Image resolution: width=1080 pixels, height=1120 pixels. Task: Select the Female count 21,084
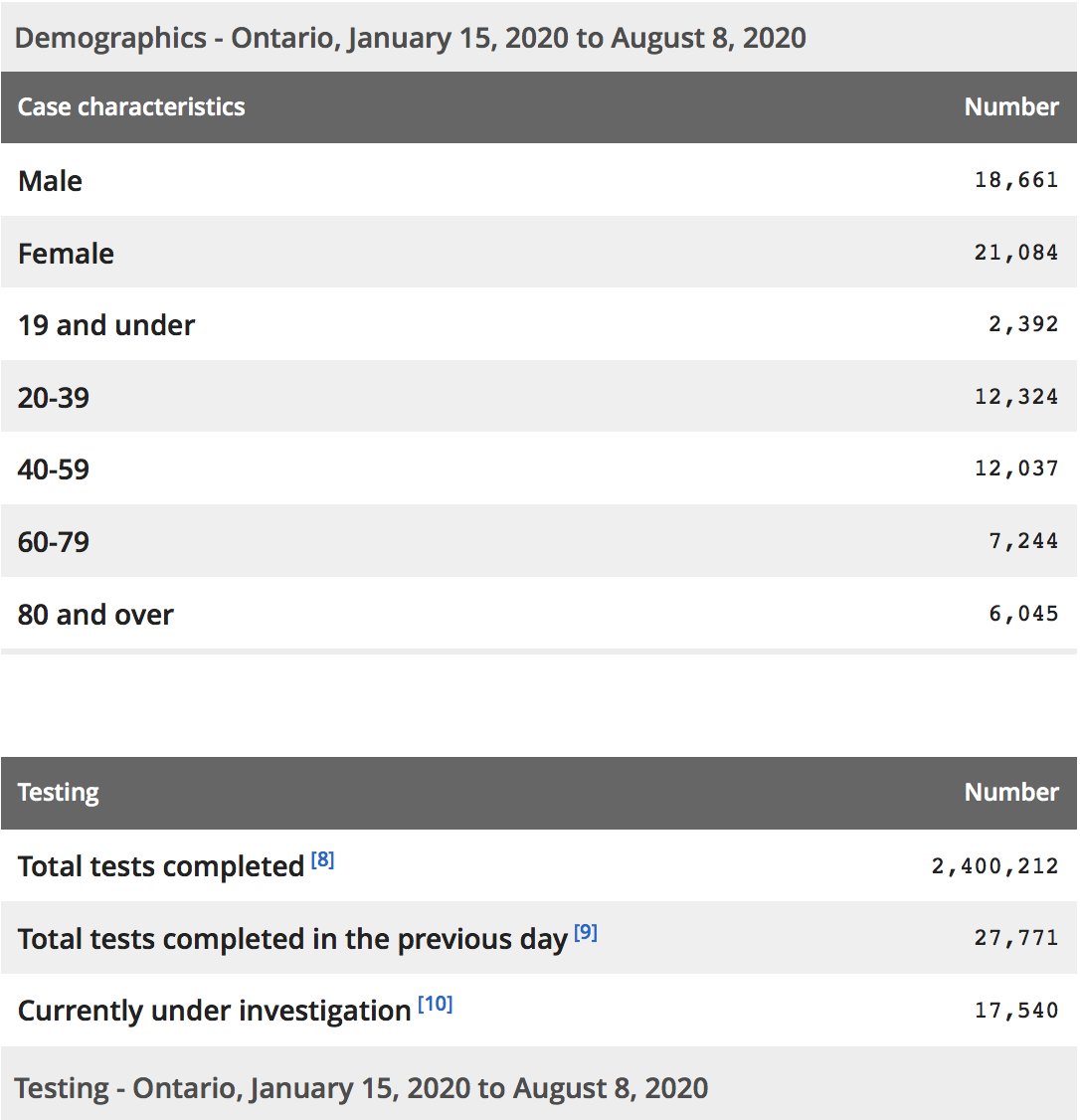(x=1016, y=253)
